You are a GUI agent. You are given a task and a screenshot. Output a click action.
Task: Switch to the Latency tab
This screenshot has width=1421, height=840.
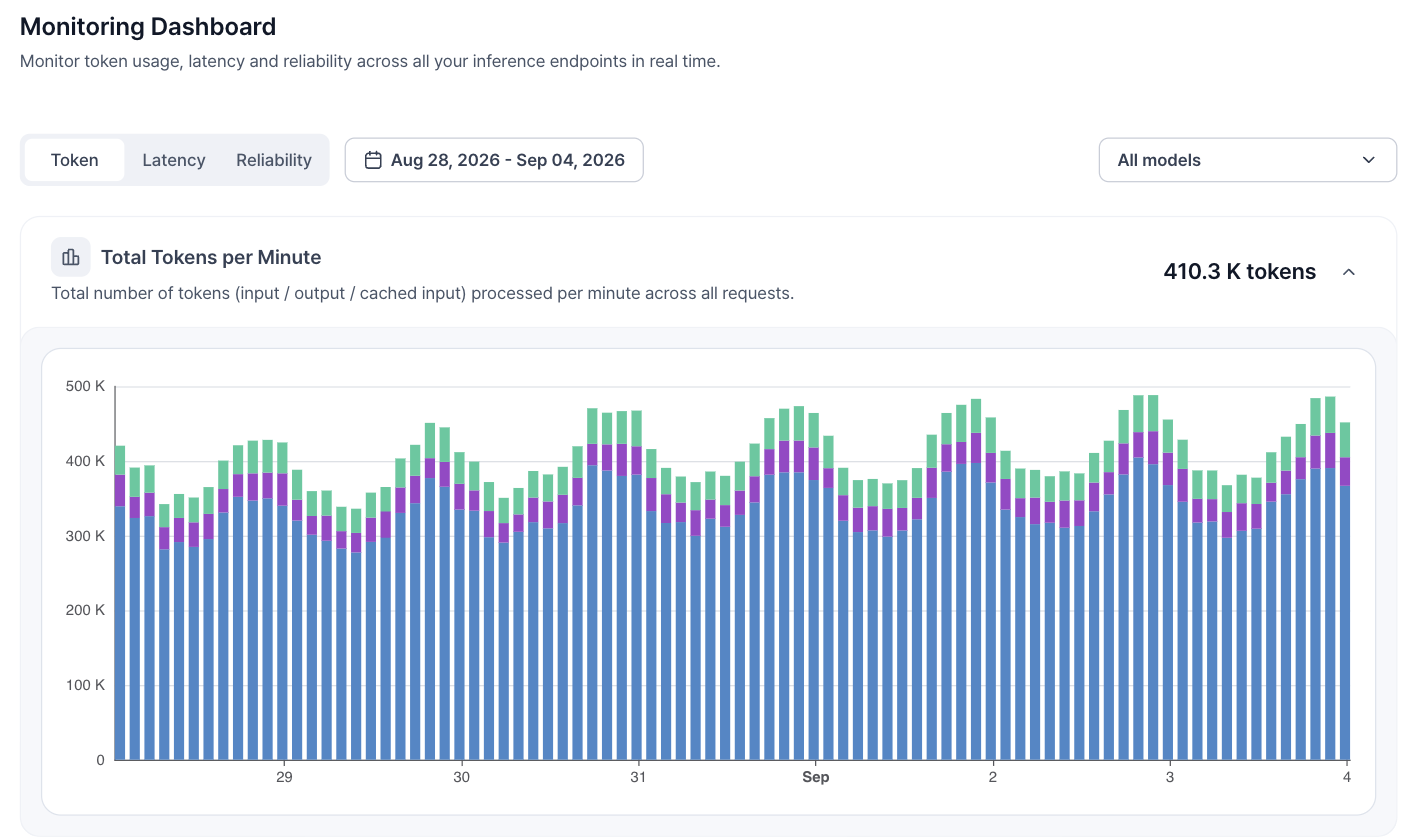point(174,160)
